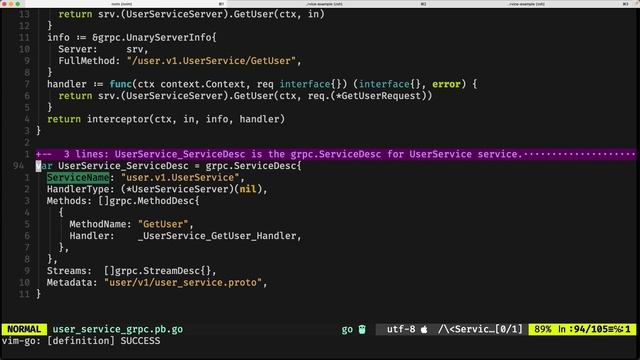This screenshot has height=360, width=640.
Task: Click the macOS yellow minimize window button
Action: (11, 4)
